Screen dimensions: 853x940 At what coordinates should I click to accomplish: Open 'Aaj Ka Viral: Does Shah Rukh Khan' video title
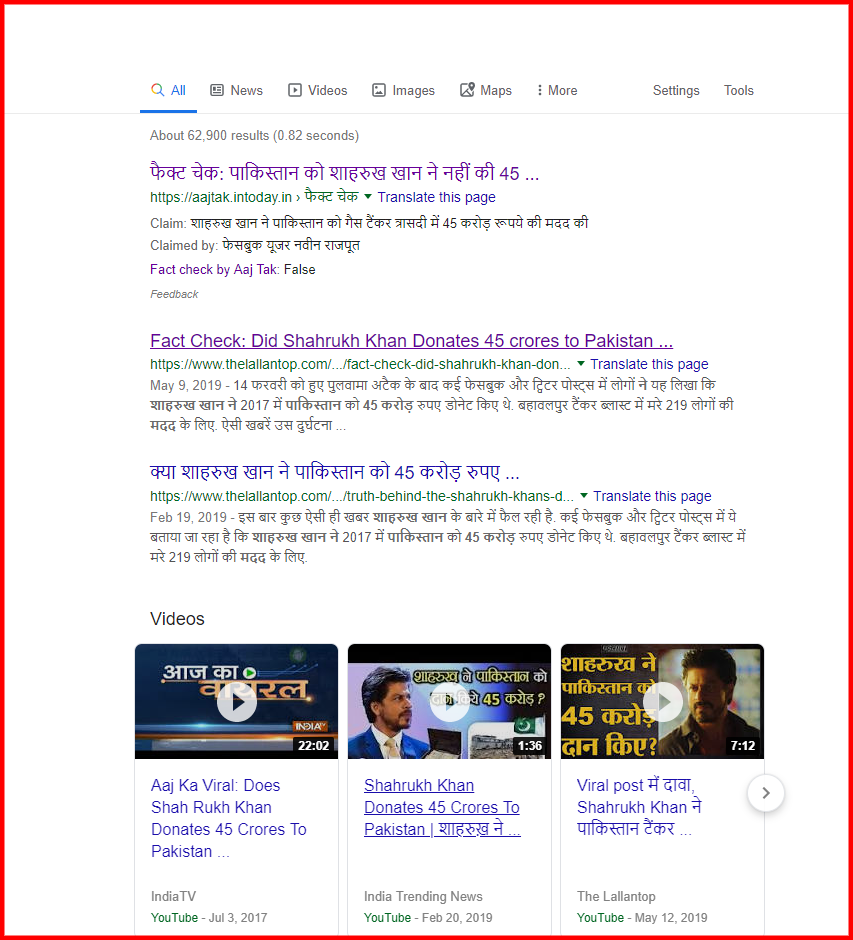tap(228, 818)
